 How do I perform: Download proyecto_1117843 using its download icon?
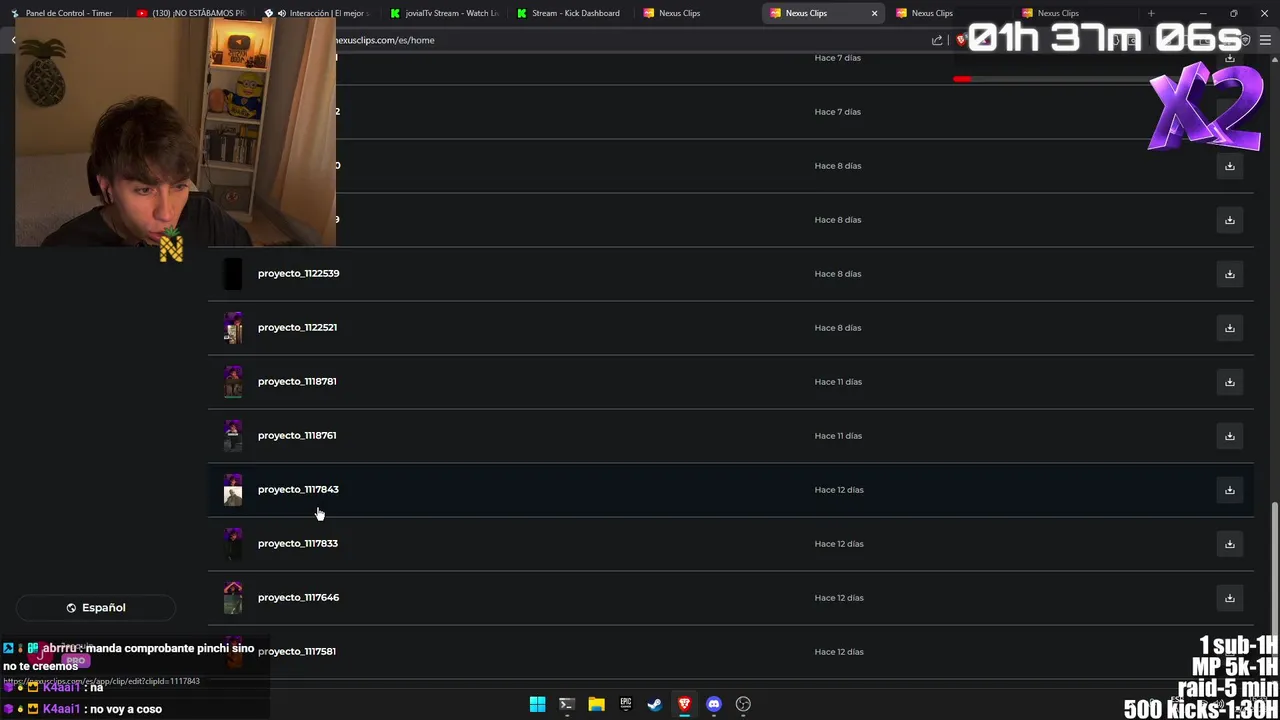click(1230, 490)
